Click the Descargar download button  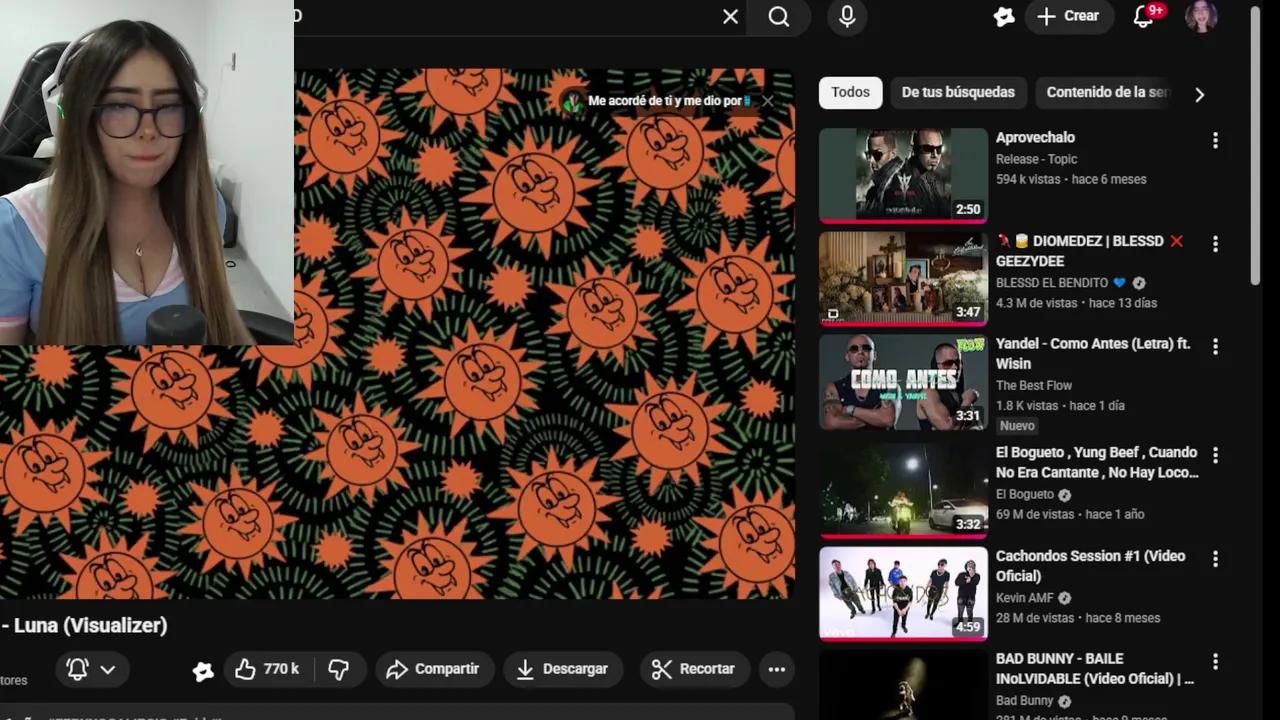tap(563, 669)
